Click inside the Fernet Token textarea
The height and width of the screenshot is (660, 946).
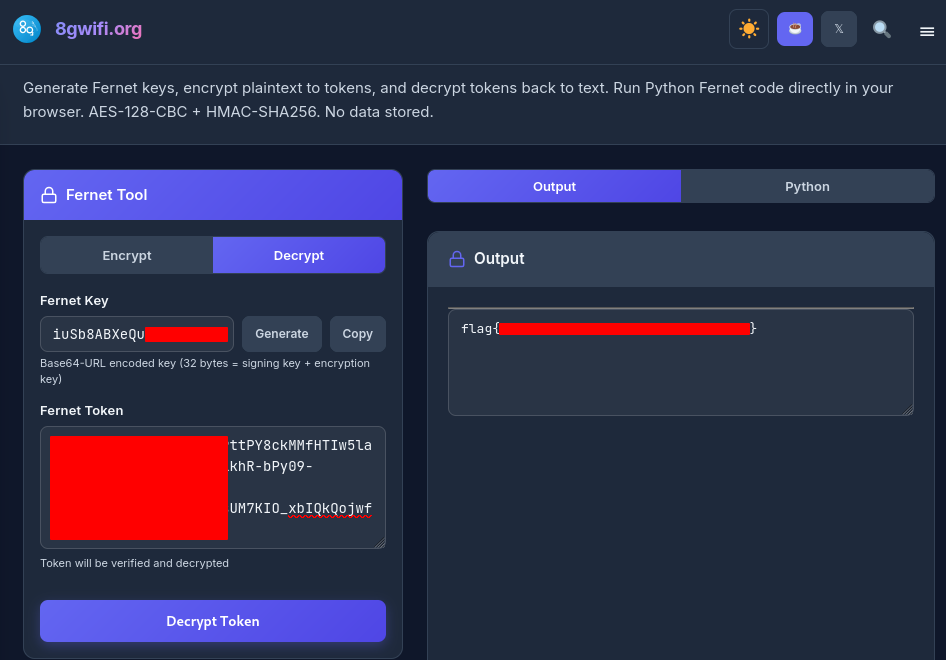click(x=213, y=487)
